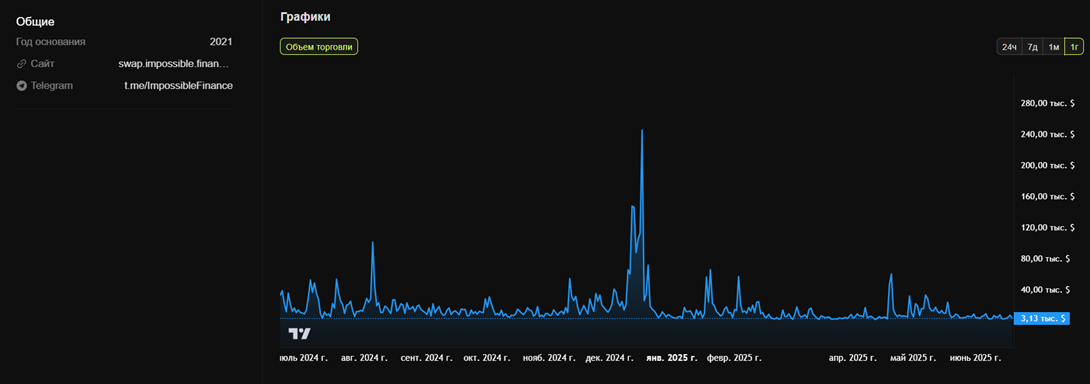Click the 120,00 тыс. $ axis label
The width and height of the screenshot is (1090, 384).
tap(1048, 227)
